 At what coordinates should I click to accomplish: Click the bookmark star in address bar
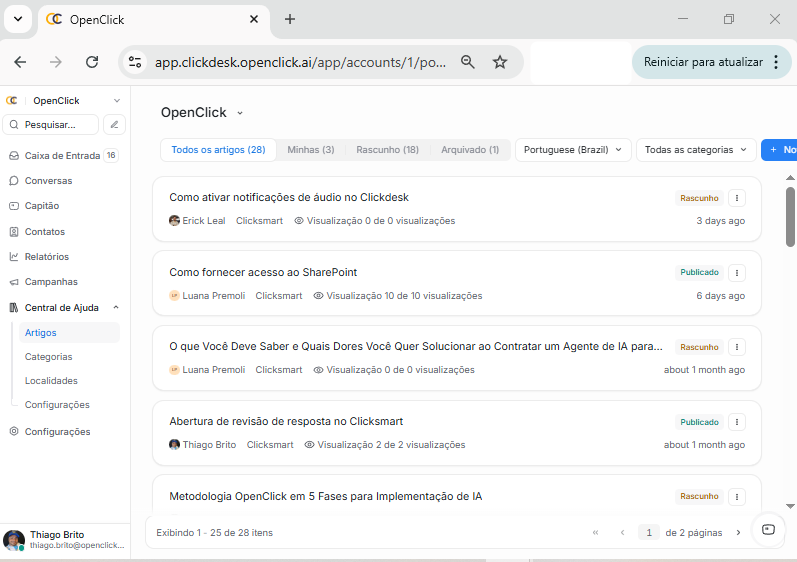[x=500, y=62]
